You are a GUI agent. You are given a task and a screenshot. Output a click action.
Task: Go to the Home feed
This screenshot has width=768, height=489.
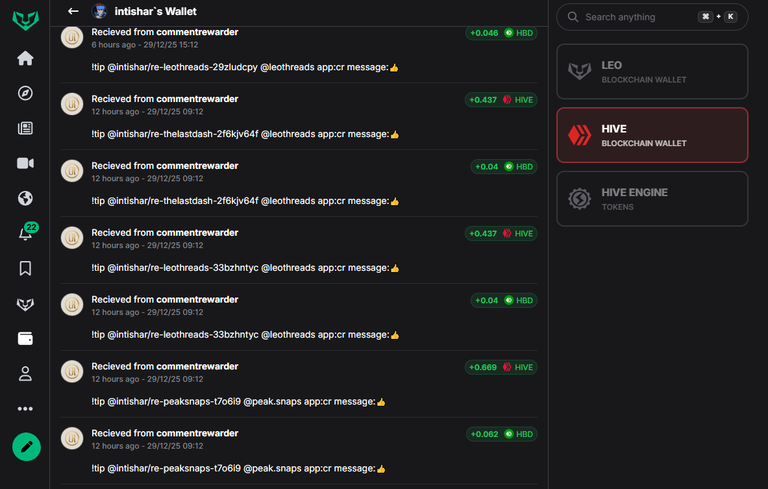pos(25,58)
